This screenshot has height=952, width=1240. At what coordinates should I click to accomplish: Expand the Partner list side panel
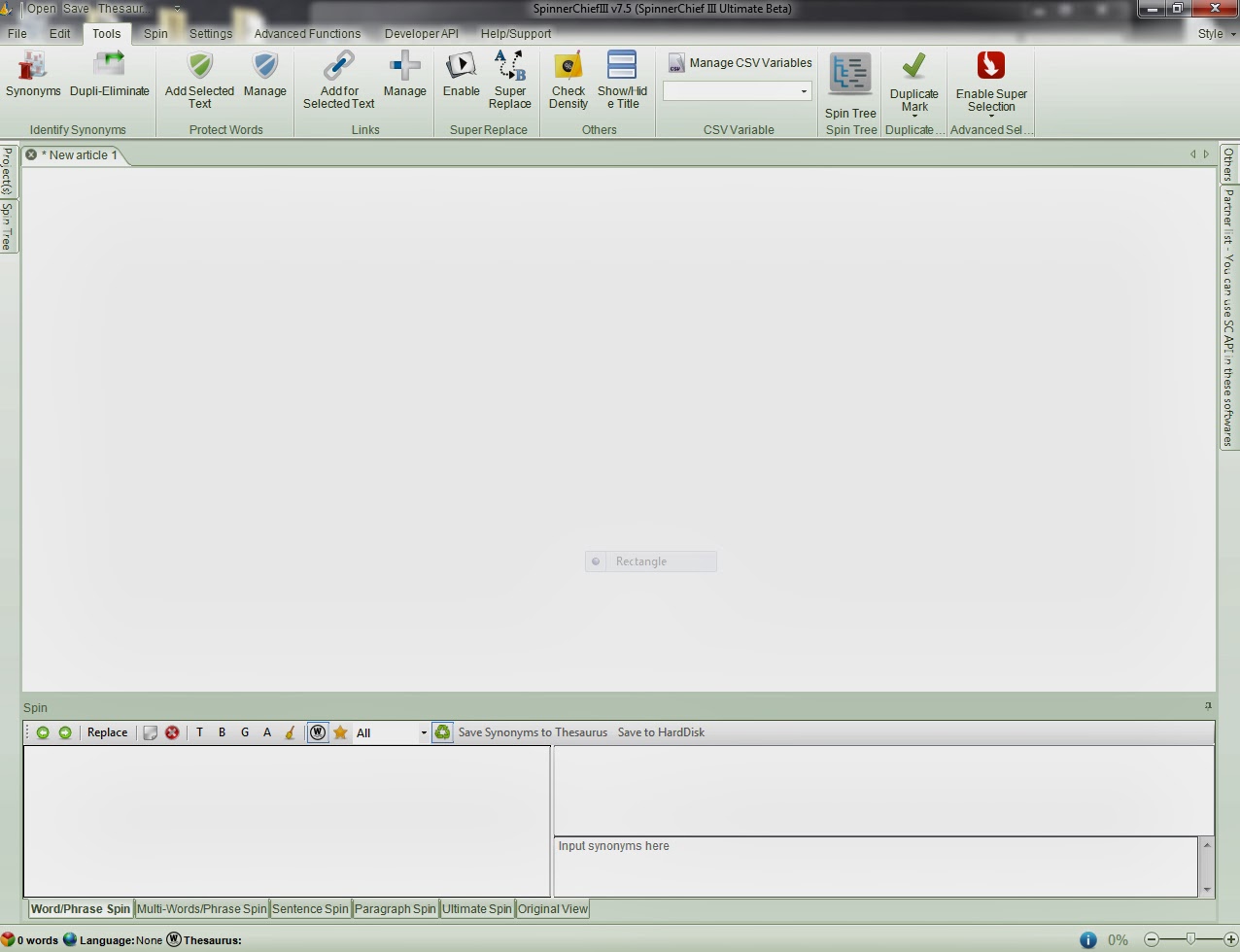1228,318
